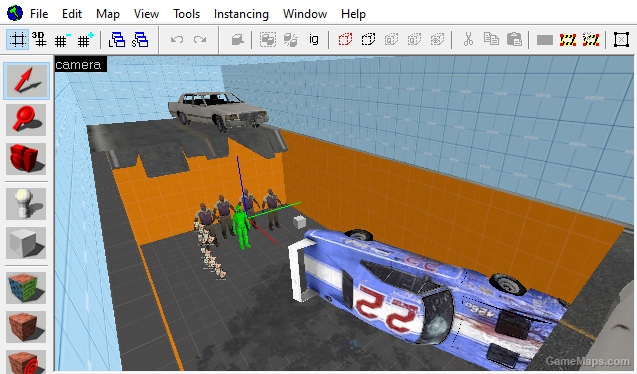Select the Entity tool lightbulb icon
Screen dimensions: 637x374
coord(26,203)
